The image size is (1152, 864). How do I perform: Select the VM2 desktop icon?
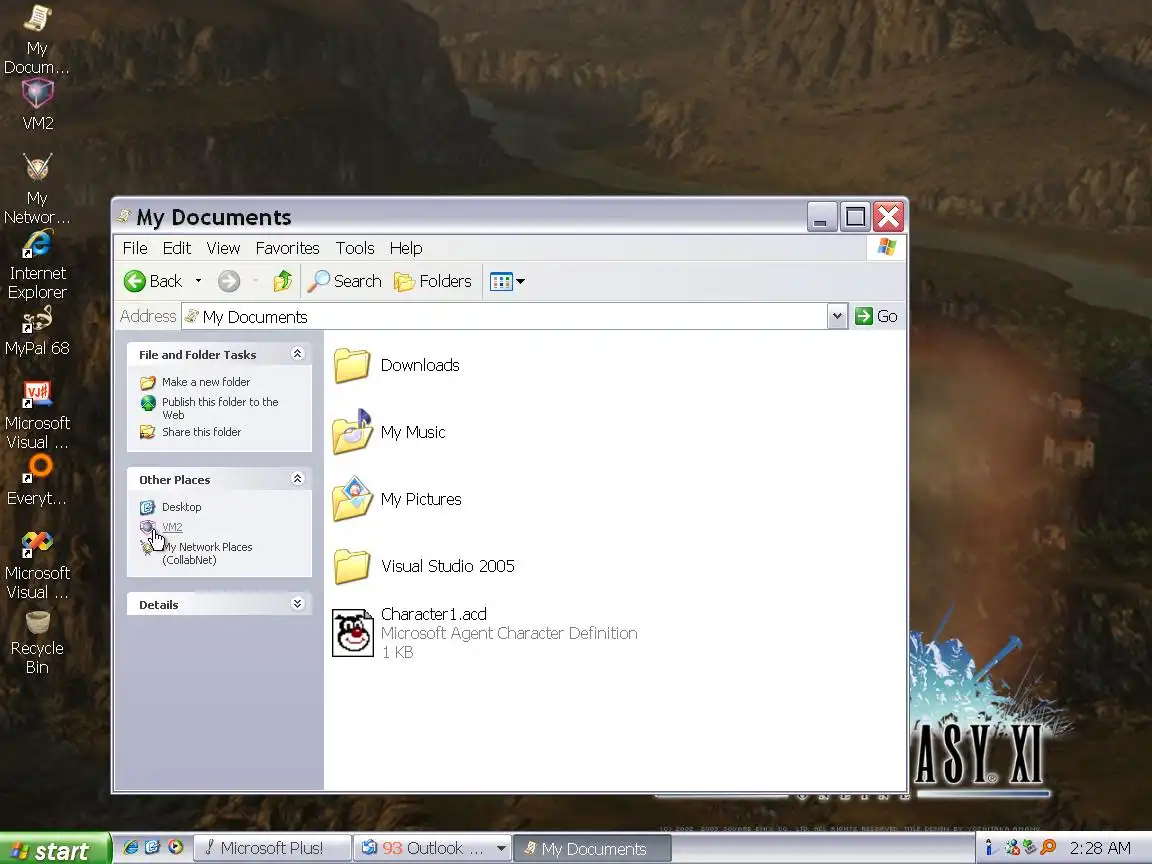point(37,94)
